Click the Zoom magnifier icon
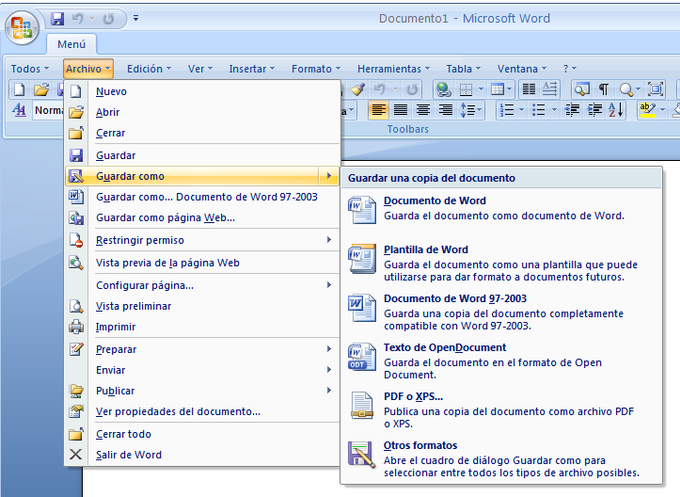 [626, 90]
